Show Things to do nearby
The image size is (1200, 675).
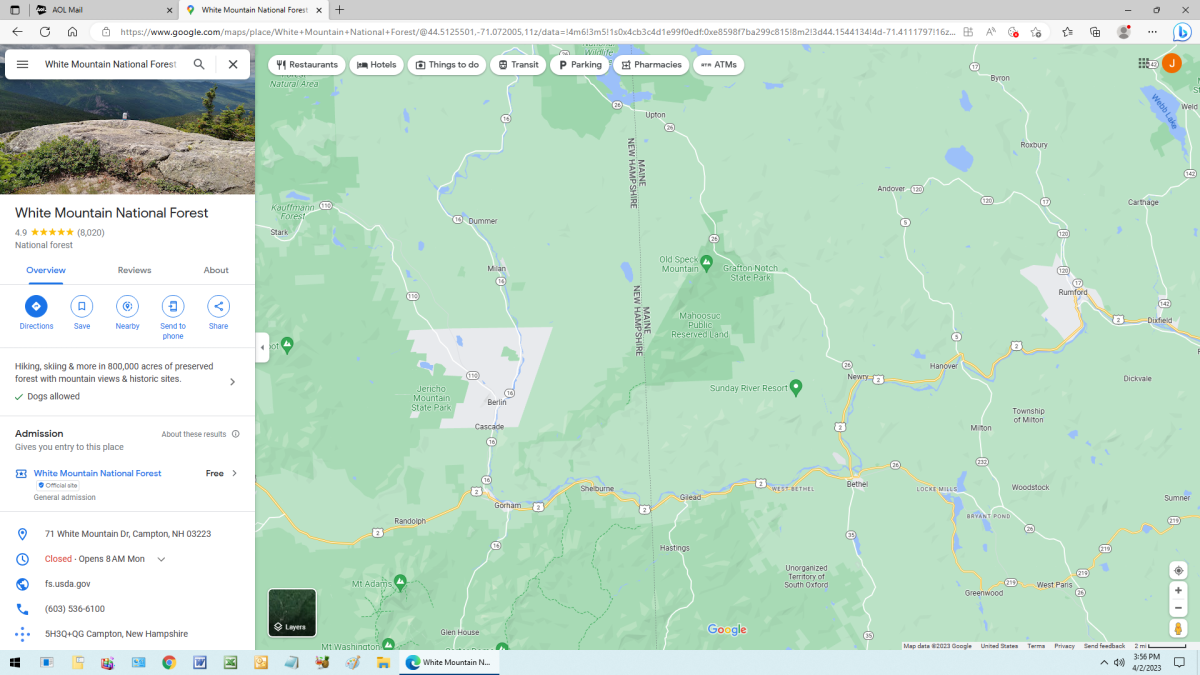(x=447, y=65)
